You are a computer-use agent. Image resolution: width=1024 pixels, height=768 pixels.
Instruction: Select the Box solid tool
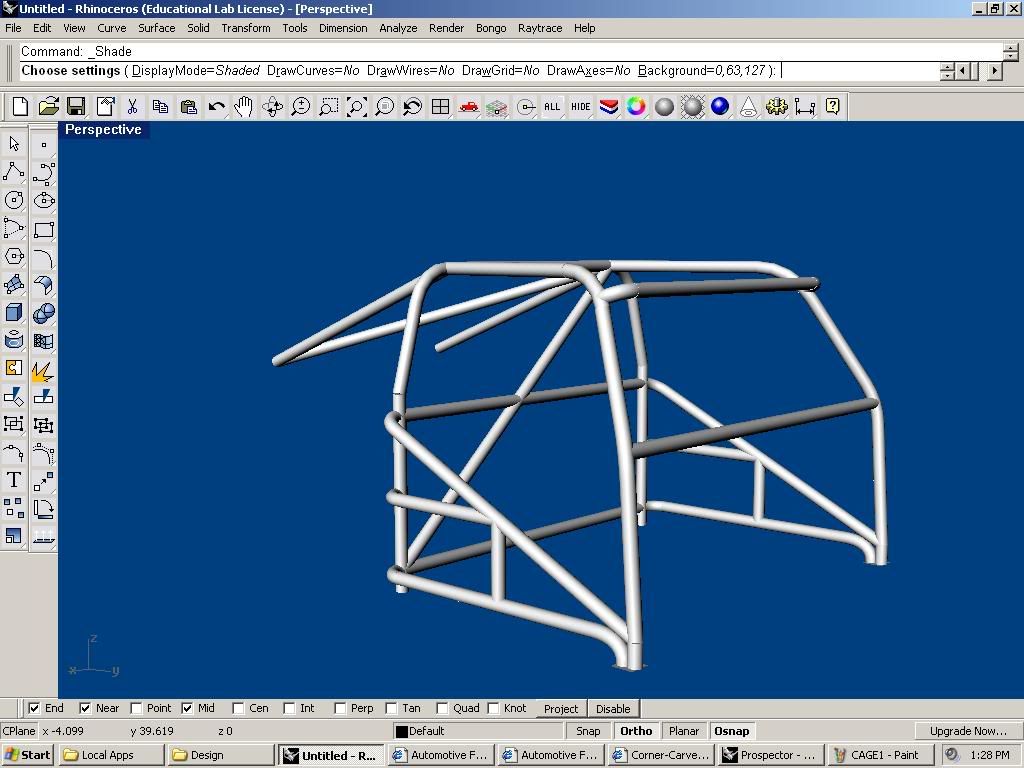(14, 313)
